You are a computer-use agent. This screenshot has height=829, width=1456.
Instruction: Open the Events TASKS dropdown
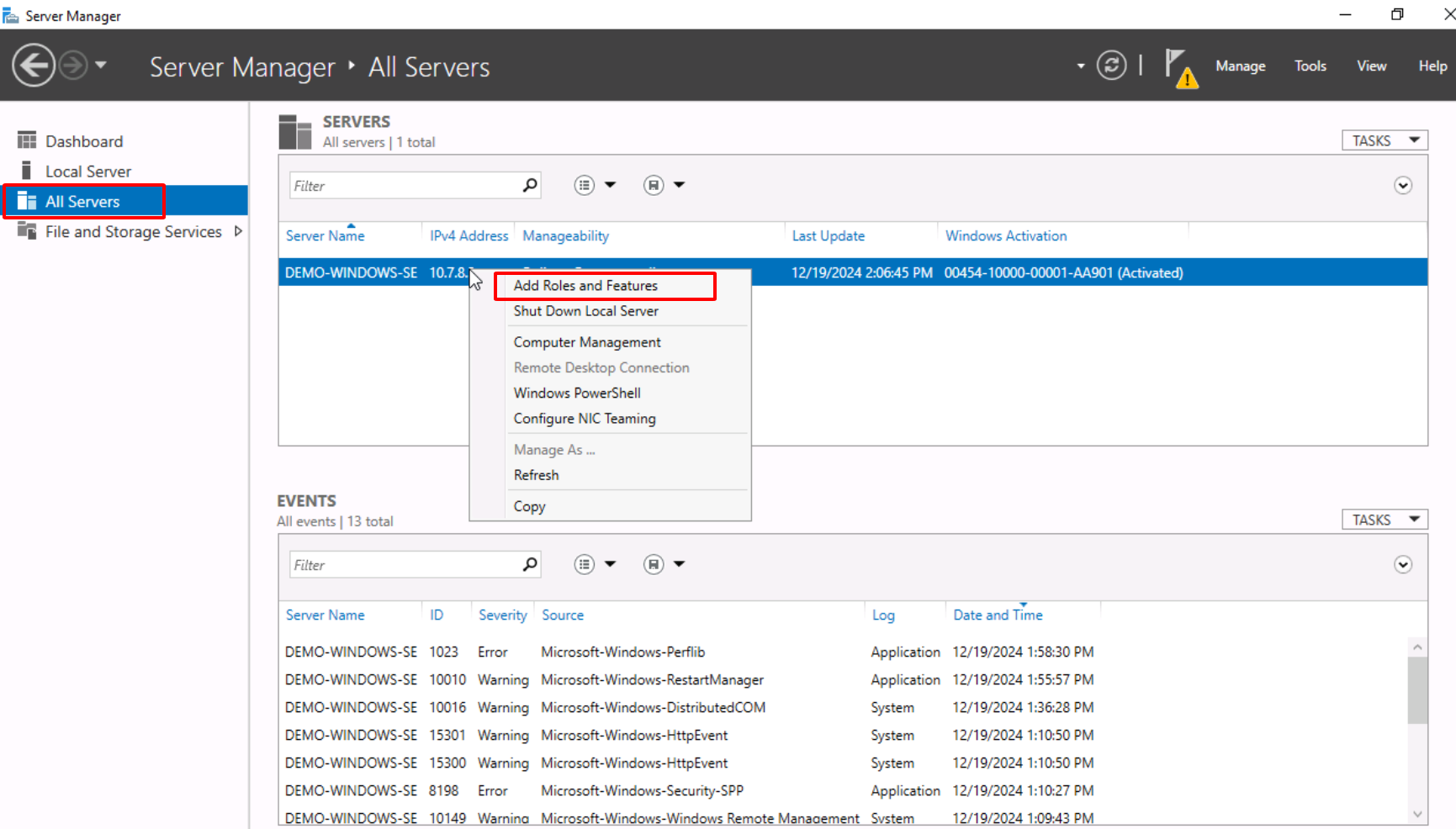point(1384,520)
